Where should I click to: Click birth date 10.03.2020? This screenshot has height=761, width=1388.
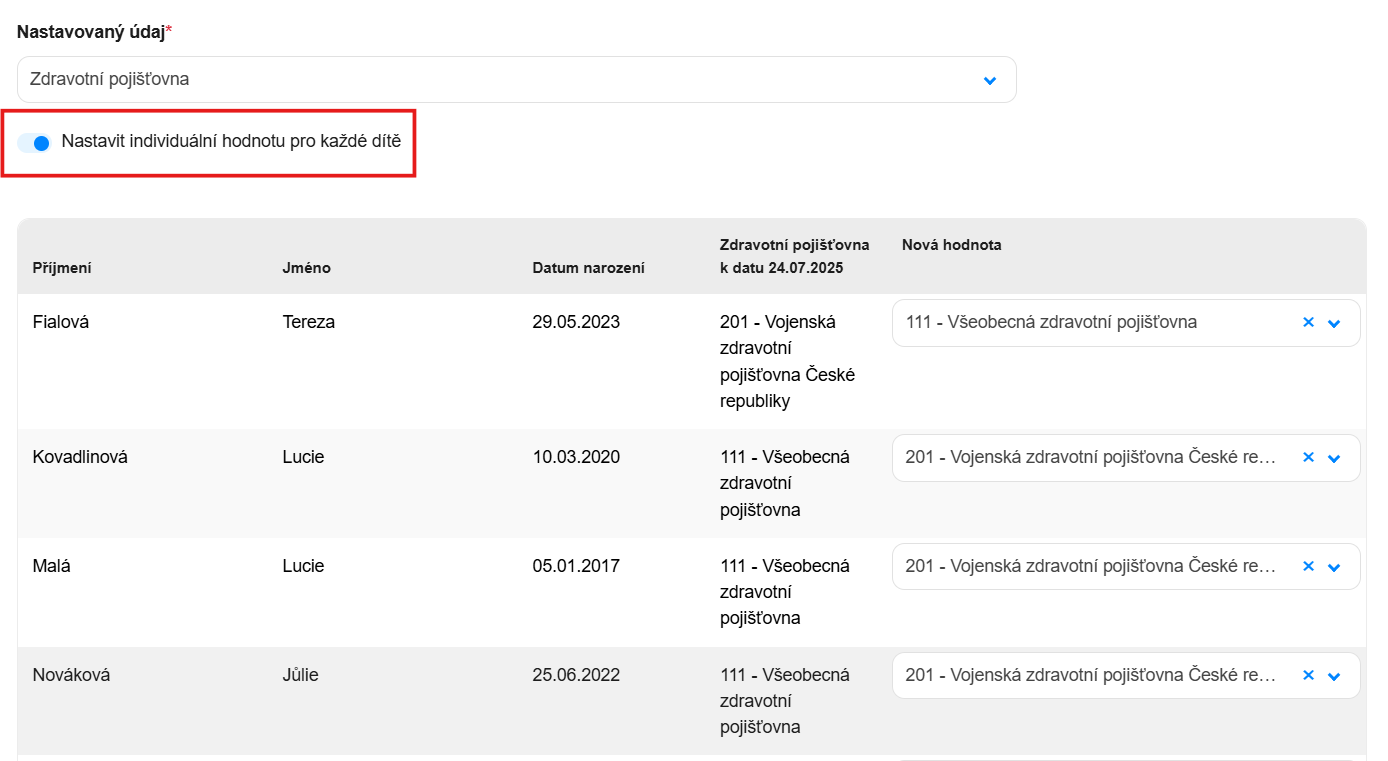(x=576, y=457)
